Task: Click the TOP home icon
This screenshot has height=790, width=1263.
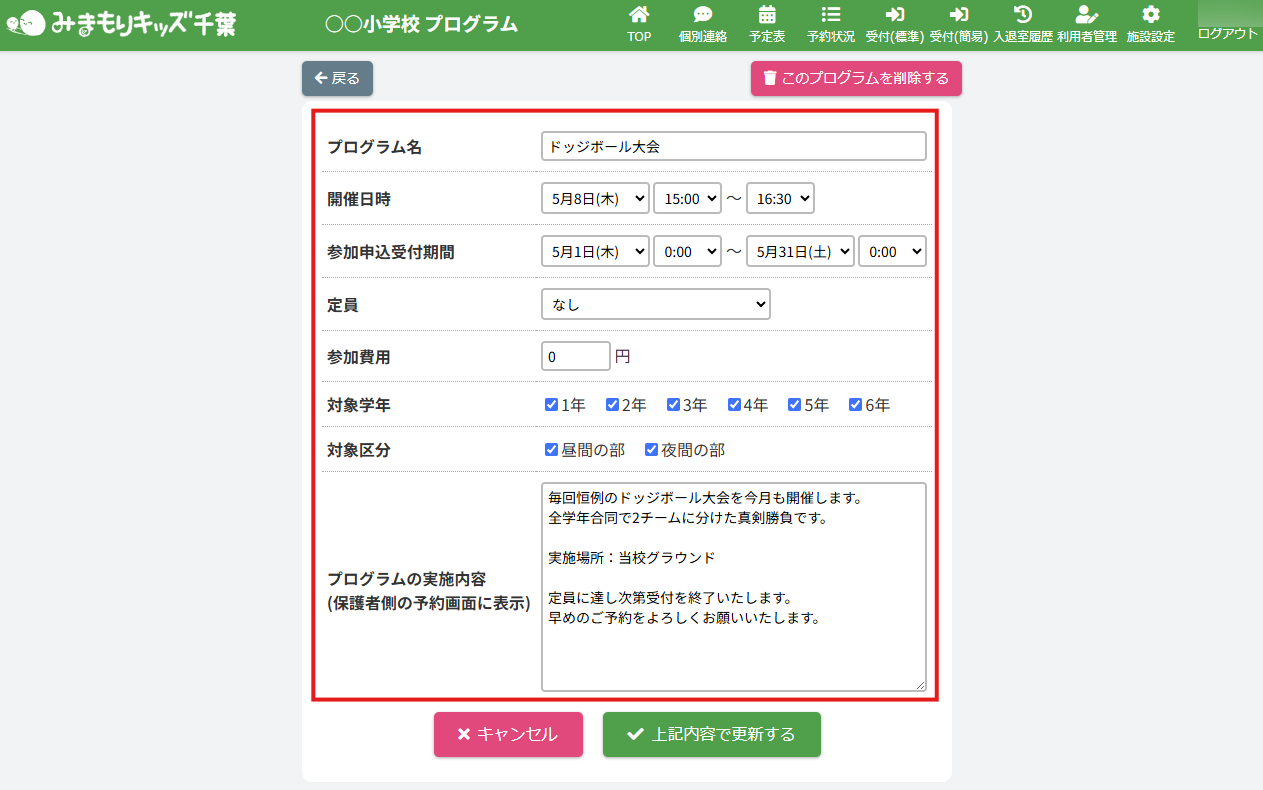Action: click(x=639, y=15)
